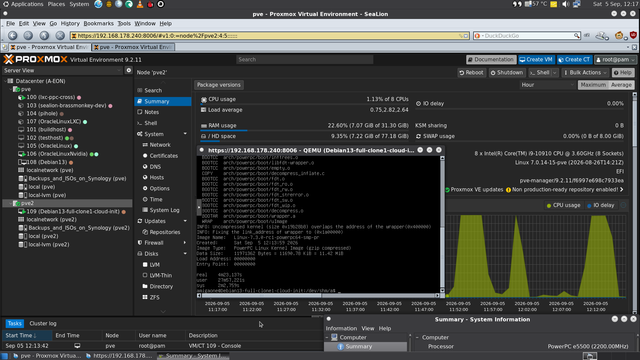The image size is (640, 360).
Task: Open server view settings gear icon
Action: [129, 70]
